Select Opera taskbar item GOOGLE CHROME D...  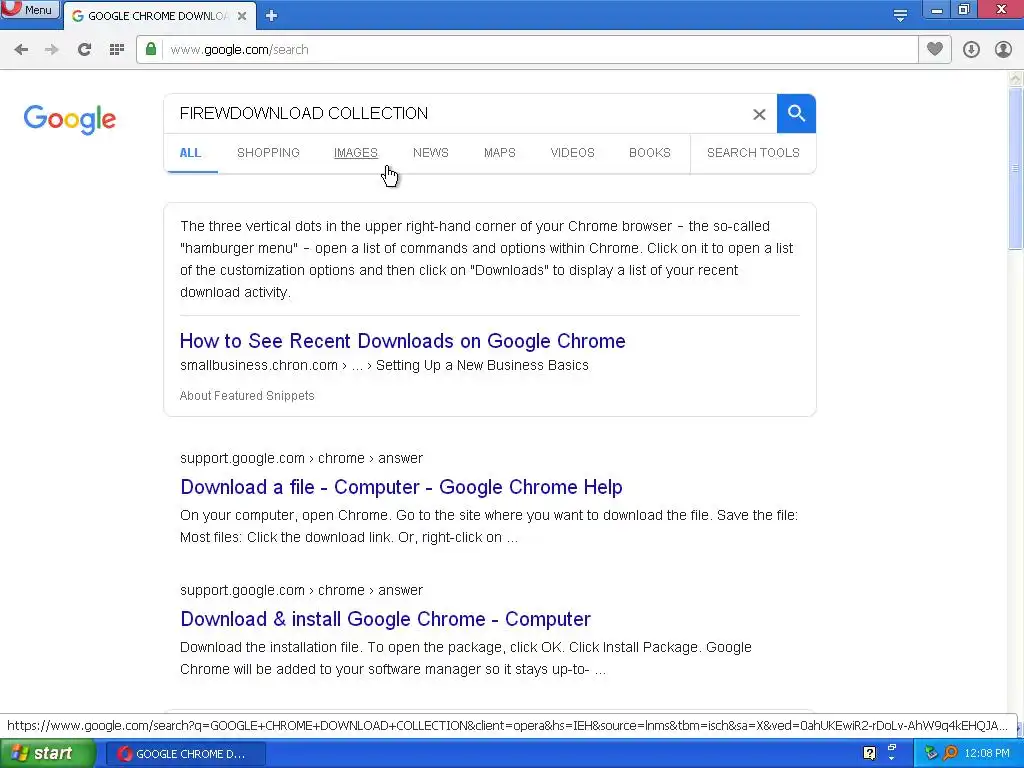coord(186,754)
